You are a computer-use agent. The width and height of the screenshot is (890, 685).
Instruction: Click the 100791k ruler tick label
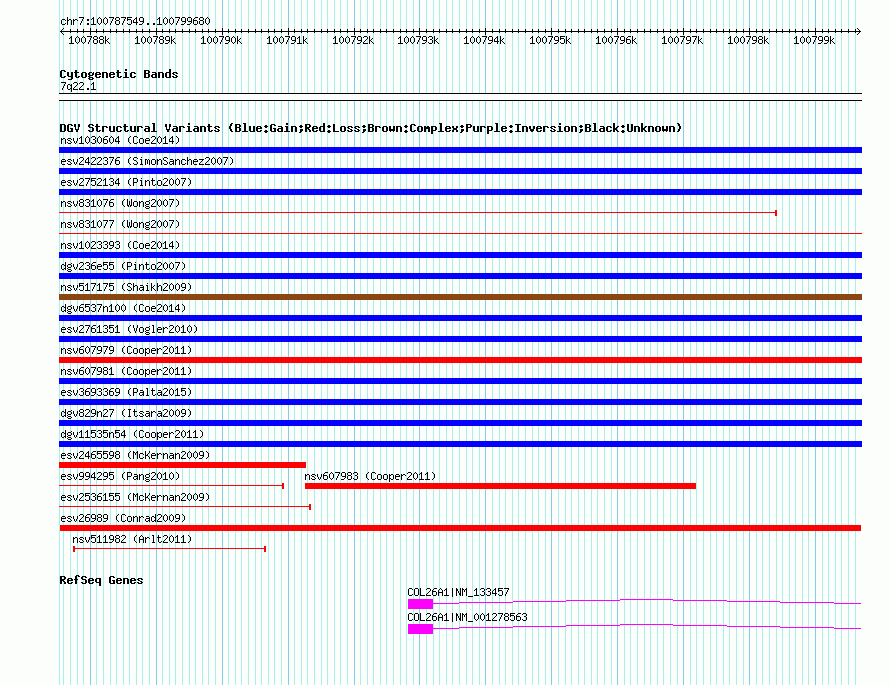point(287,40)
